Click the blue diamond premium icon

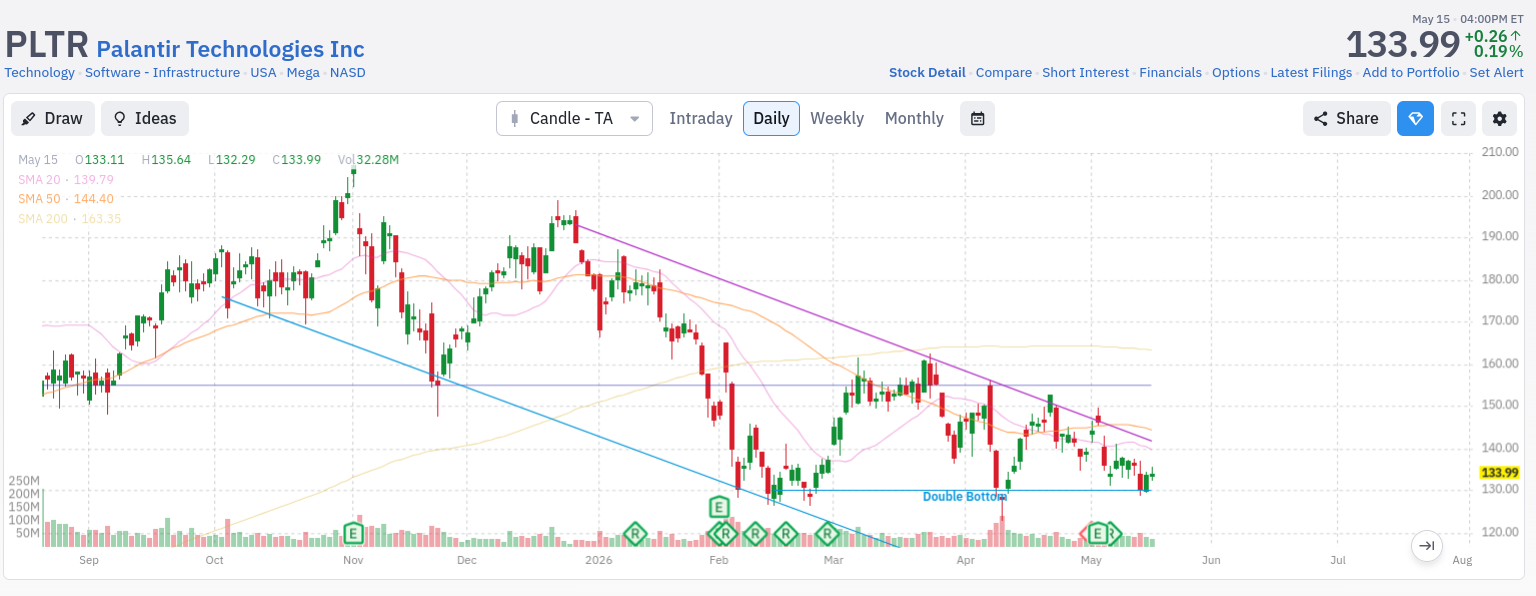1415,118
